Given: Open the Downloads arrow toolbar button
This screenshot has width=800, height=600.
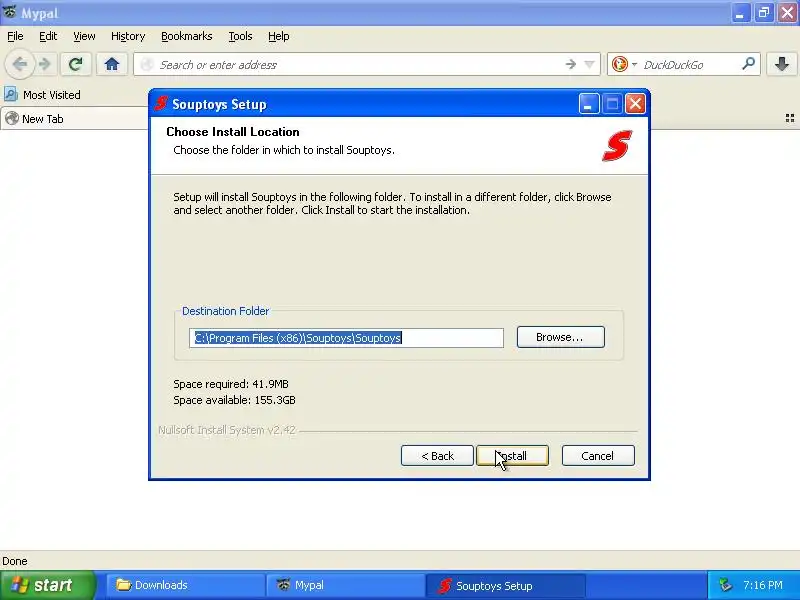Looking at the screenshot, I should [x=782, y=64].
